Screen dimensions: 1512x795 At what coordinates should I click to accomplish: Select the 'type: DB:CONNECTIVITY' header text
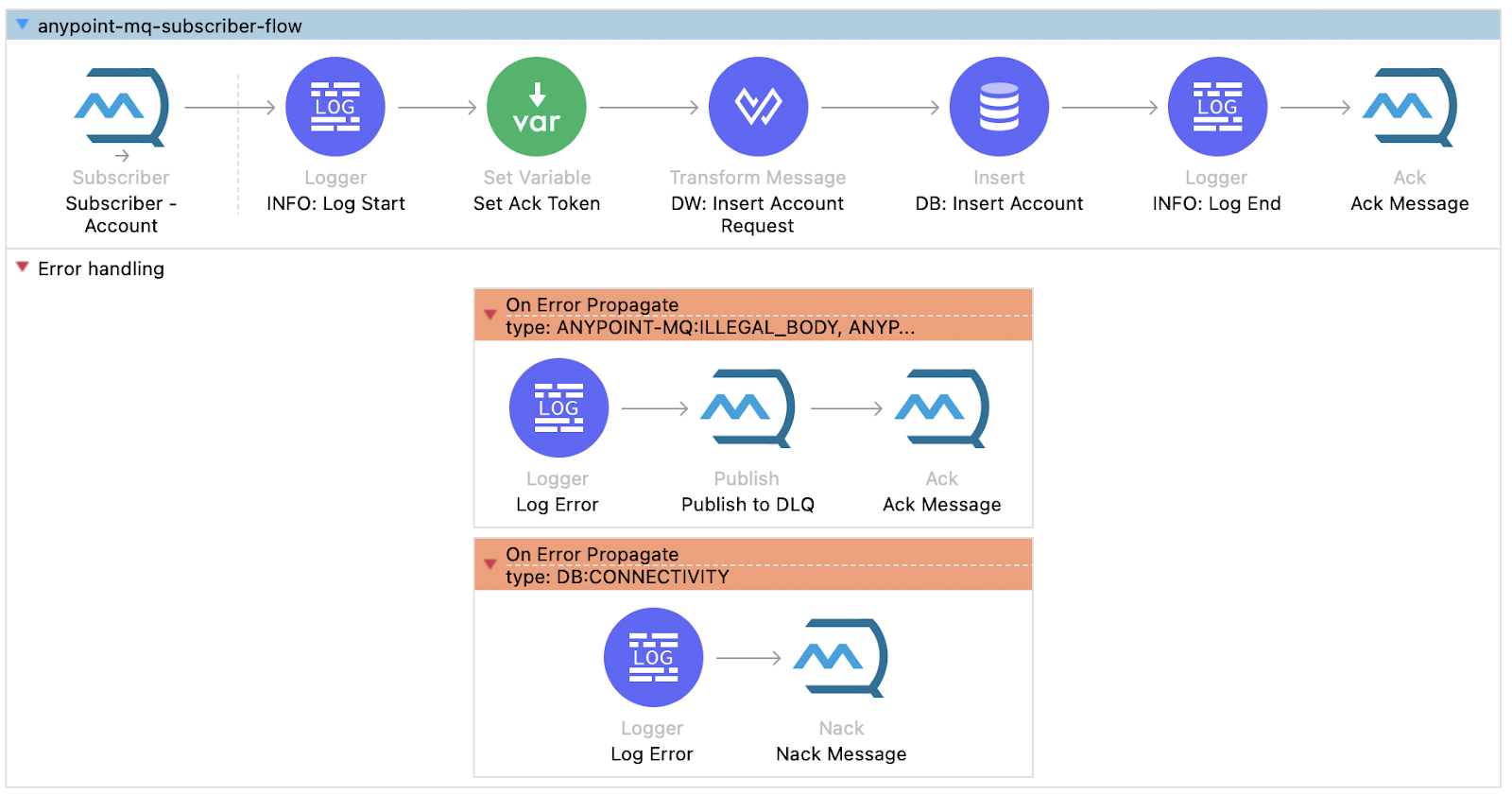(617, 577)
